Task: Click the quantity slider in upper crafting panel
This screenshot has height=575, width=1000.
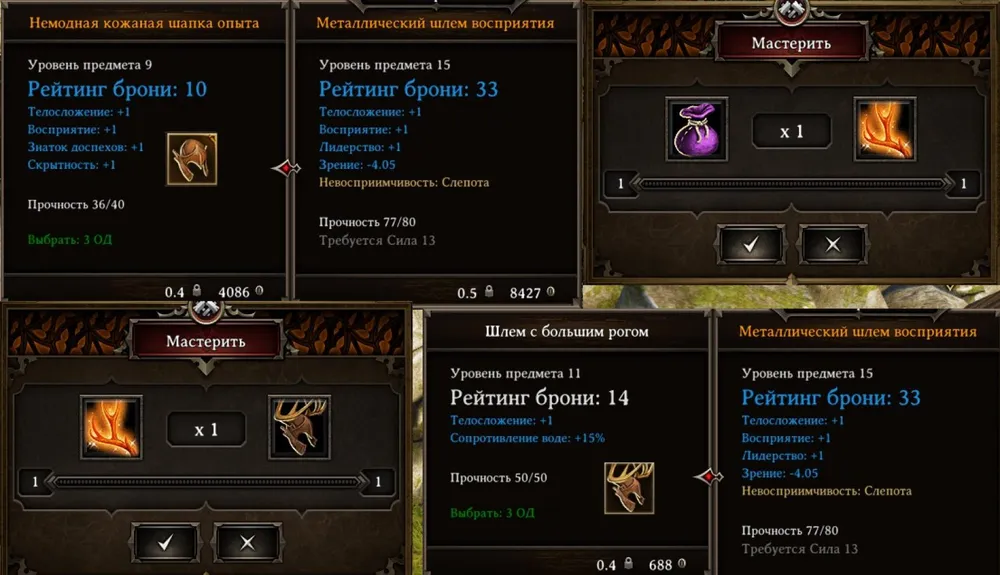Action: (x=791, y=184)
